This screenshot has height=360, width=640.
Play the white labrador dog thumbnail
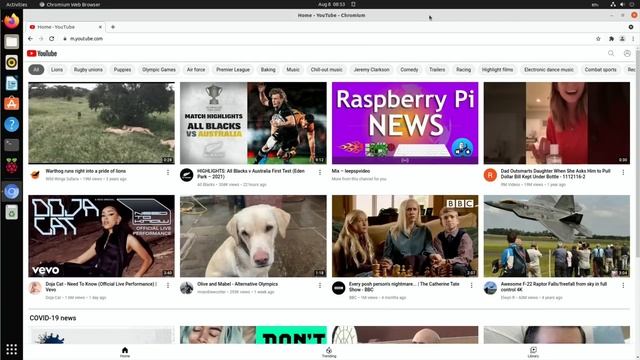click(x=253, y=236)
